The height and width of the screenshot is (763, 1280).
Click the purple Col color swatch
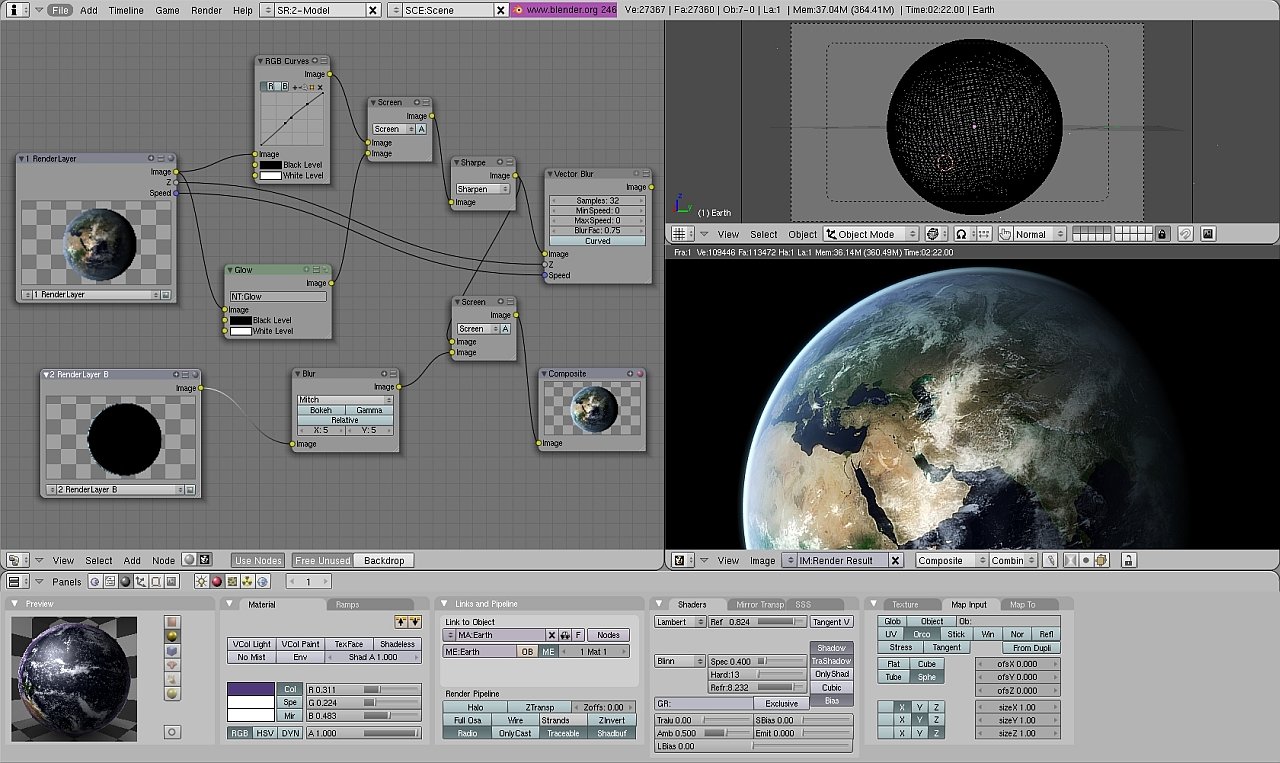pos(251,689)
